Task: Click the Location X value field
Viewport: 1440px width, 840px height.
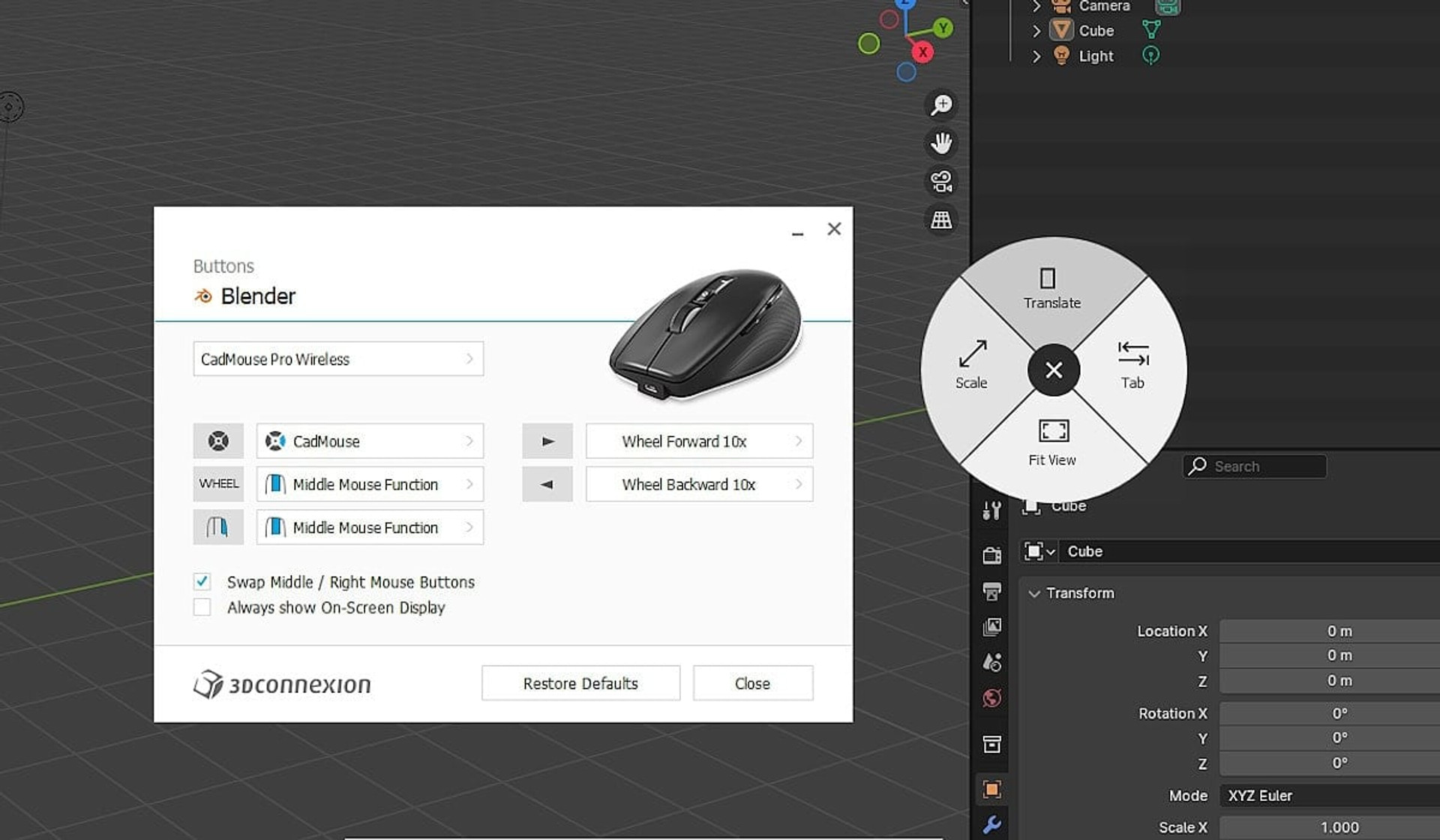Action: tap(1330, 631)
